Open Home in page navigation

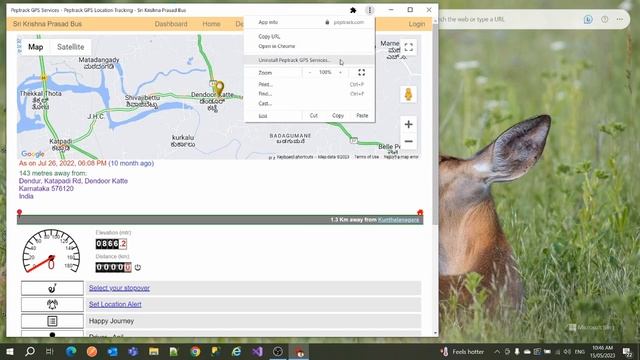click(211, 24)
